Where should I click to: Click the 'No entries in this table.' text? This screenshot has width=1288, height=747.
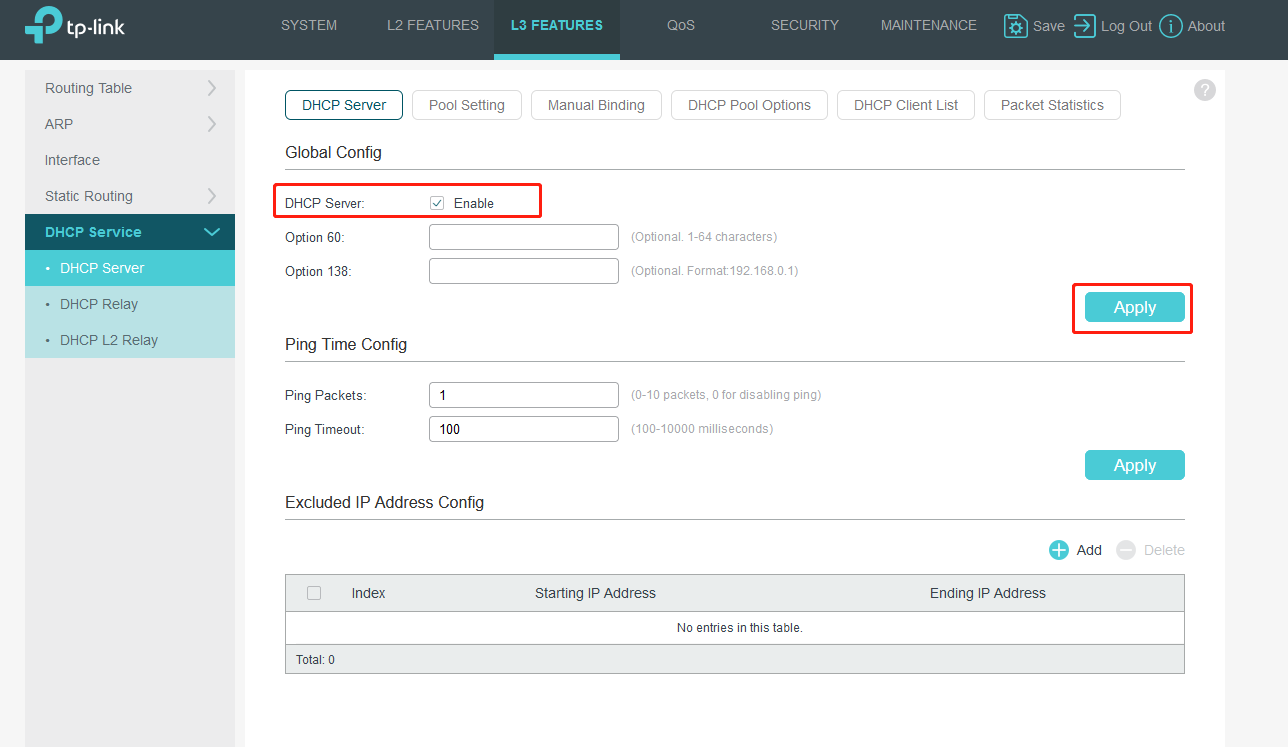(740, 628)
